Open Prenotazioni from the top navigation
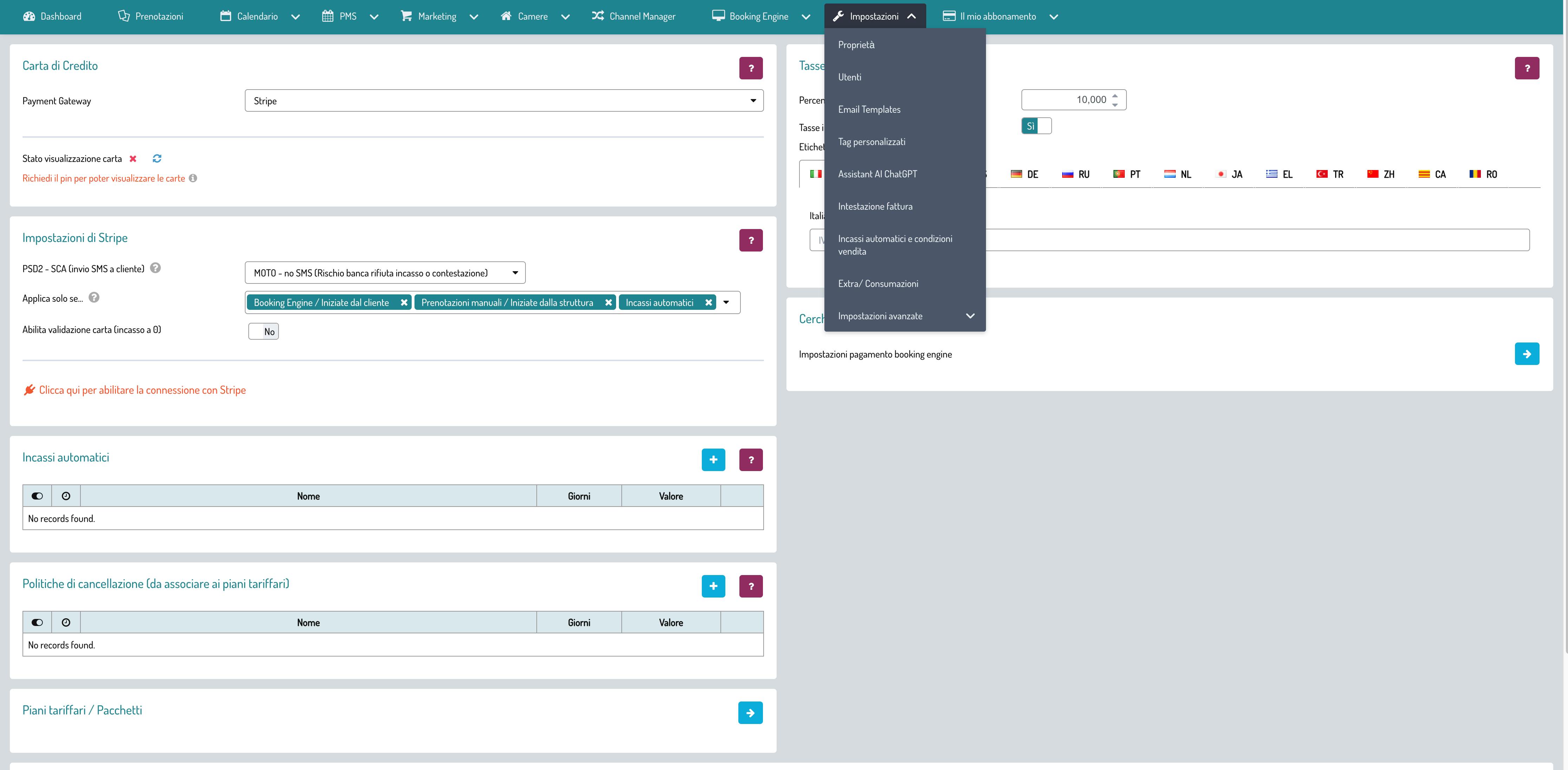This screenshot has height=770, width=1568. (x=150, y=17)
